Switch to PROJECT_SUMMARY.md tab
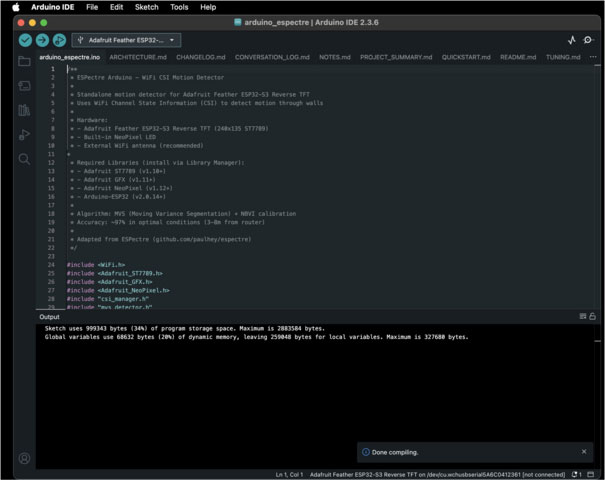605x480 pixels. pos(396,57)
